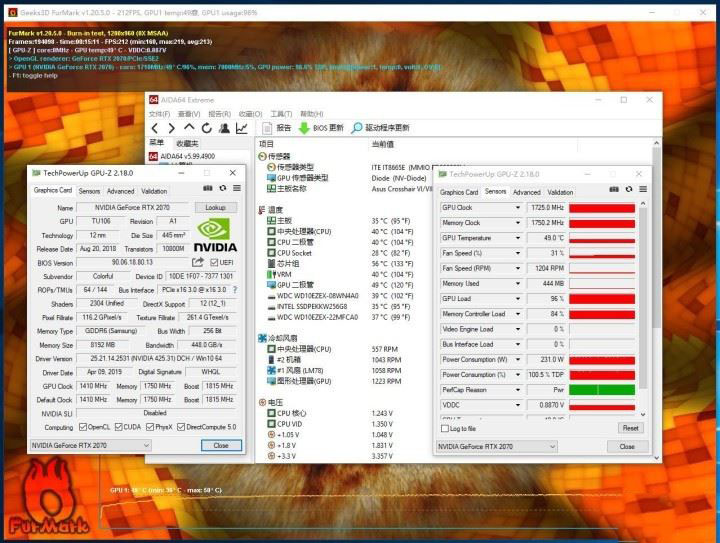Open GPU selector dropdown in left GPU-Z

(x=90, y=445)
